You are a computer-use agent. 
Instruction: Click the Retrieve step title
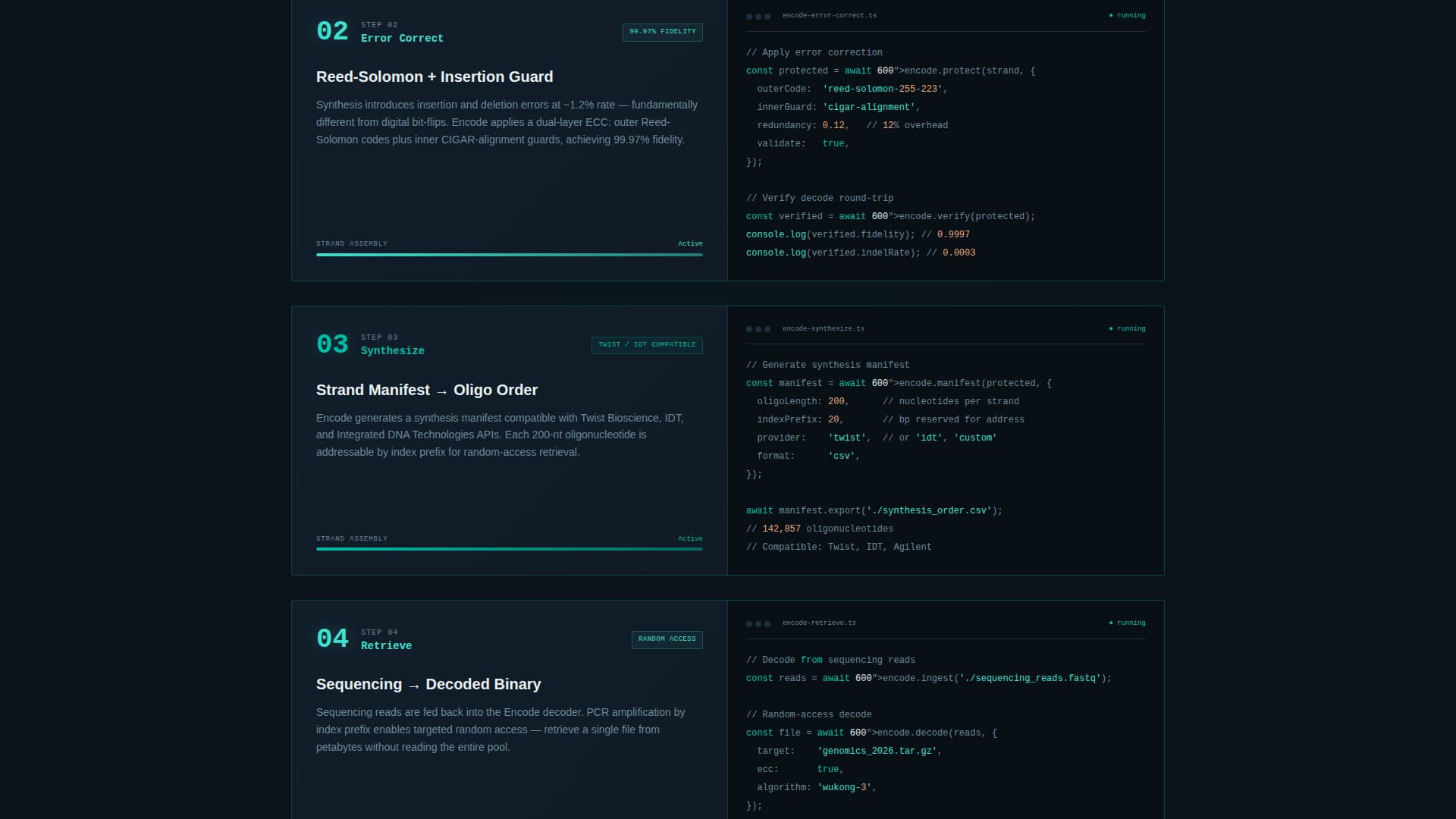click(x=387, y=646)
